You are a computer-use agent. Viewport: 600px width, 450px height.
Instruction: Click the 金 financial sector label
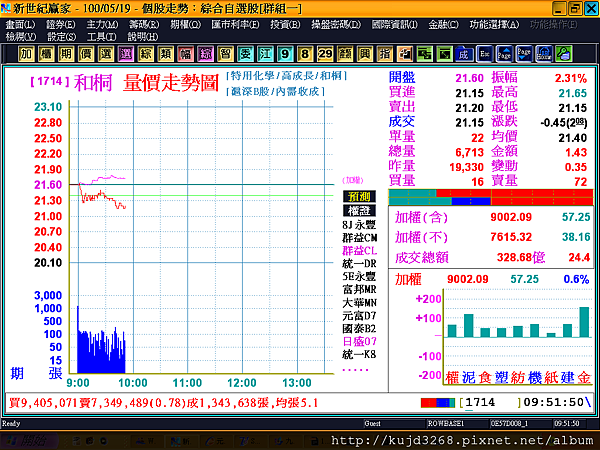click(x=584, y=378)
